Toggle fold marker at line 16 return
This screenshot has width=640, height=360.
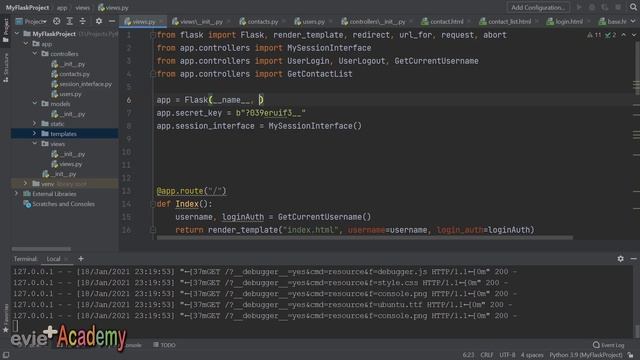[153, 230]
